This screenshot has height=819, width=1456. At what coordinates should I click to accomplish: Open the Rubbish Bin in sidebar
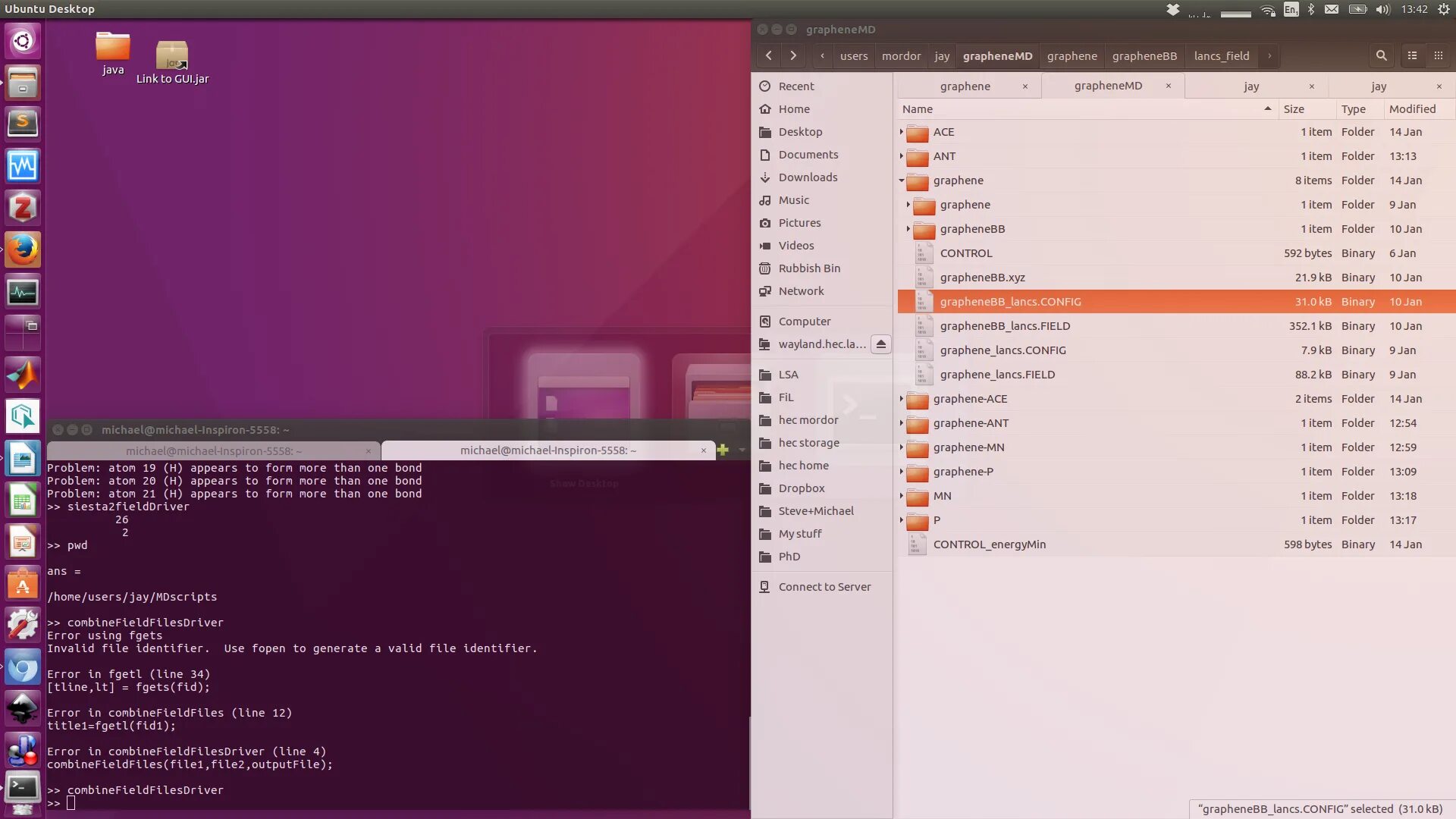pyautogui.click(x=808, y=268)
